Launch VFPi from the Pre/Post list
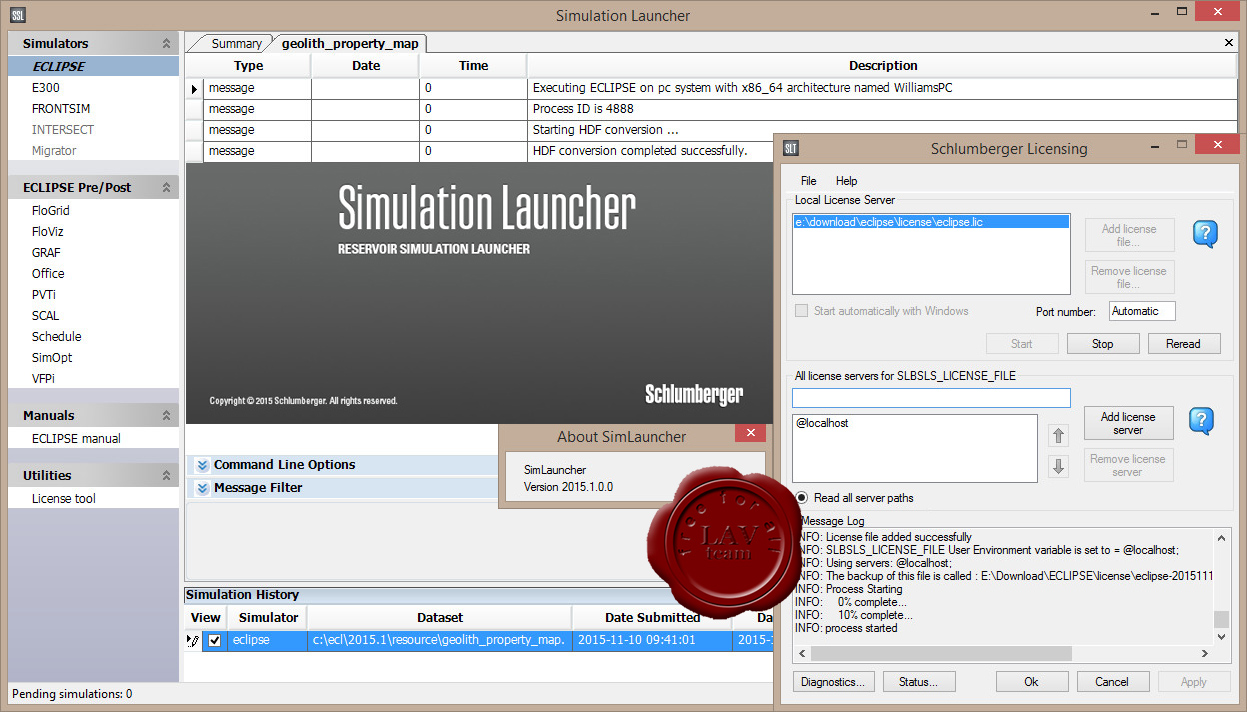Image resolution: width=1247 pixels, height=712 pixels. coord(43,379)
